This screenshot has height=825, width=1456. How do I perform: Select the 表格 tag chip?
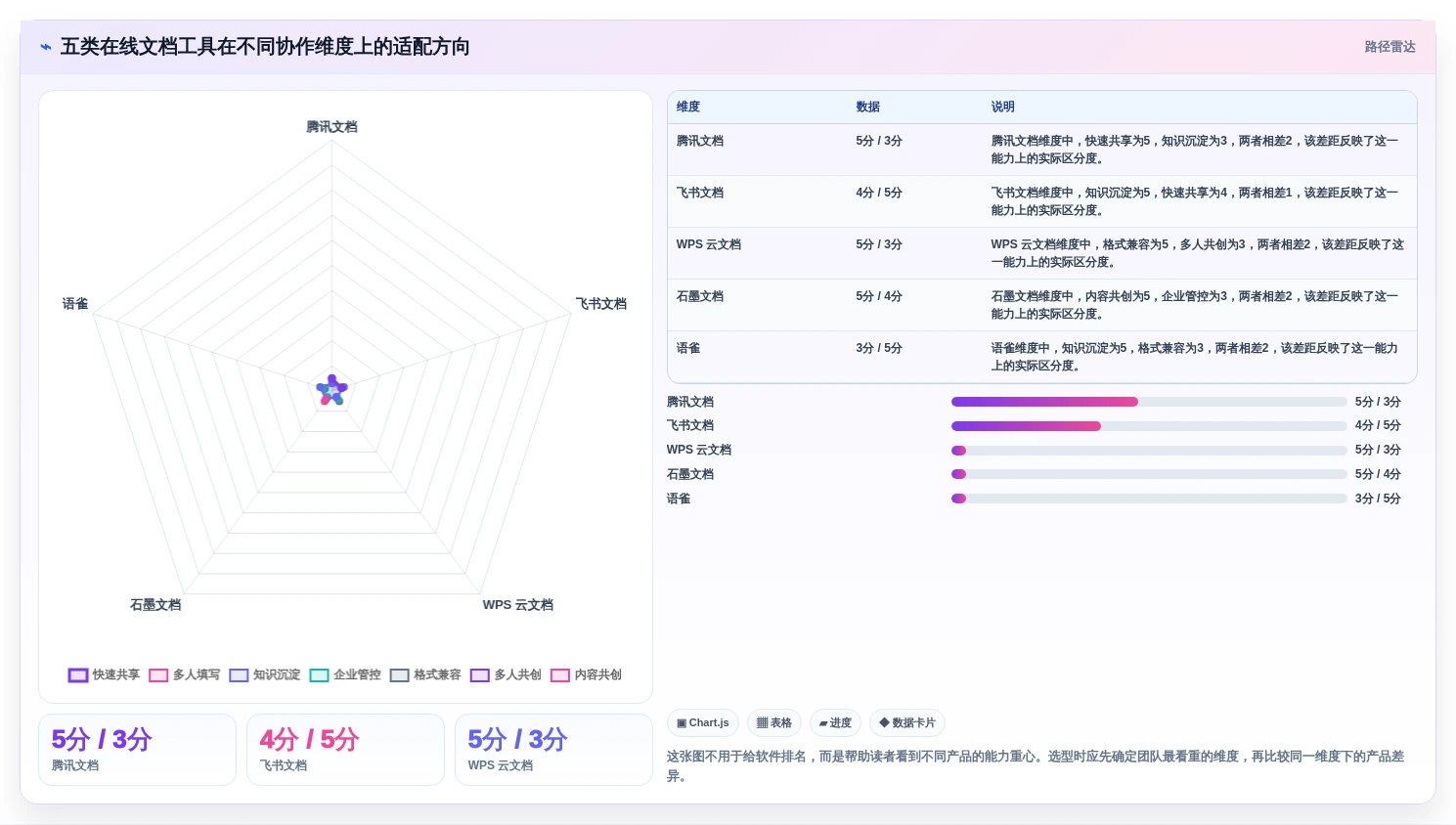[x=774, y=723]
